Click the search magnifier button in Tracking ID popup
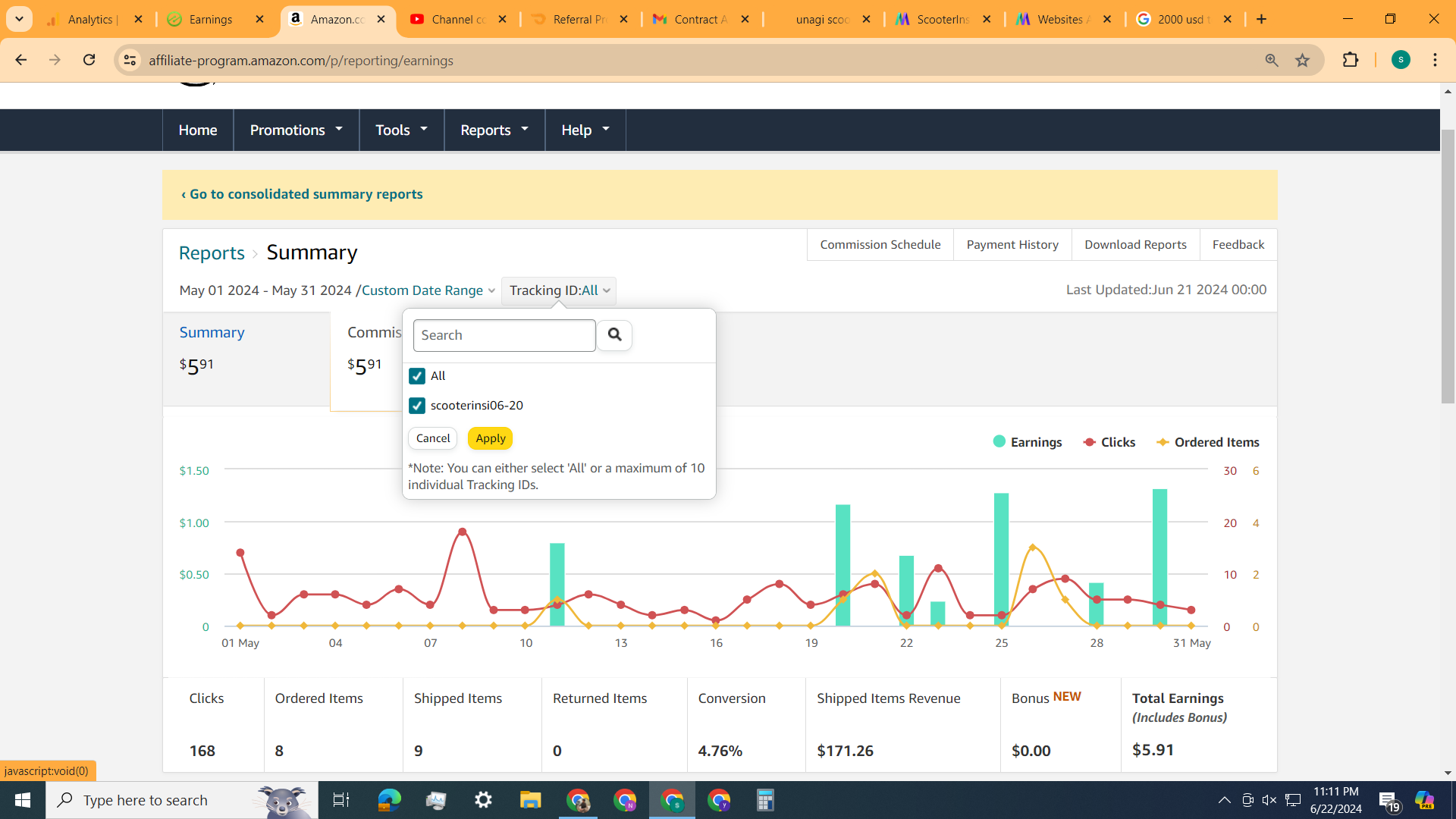The image size is (1456, 819). click(x=614, y=334)
